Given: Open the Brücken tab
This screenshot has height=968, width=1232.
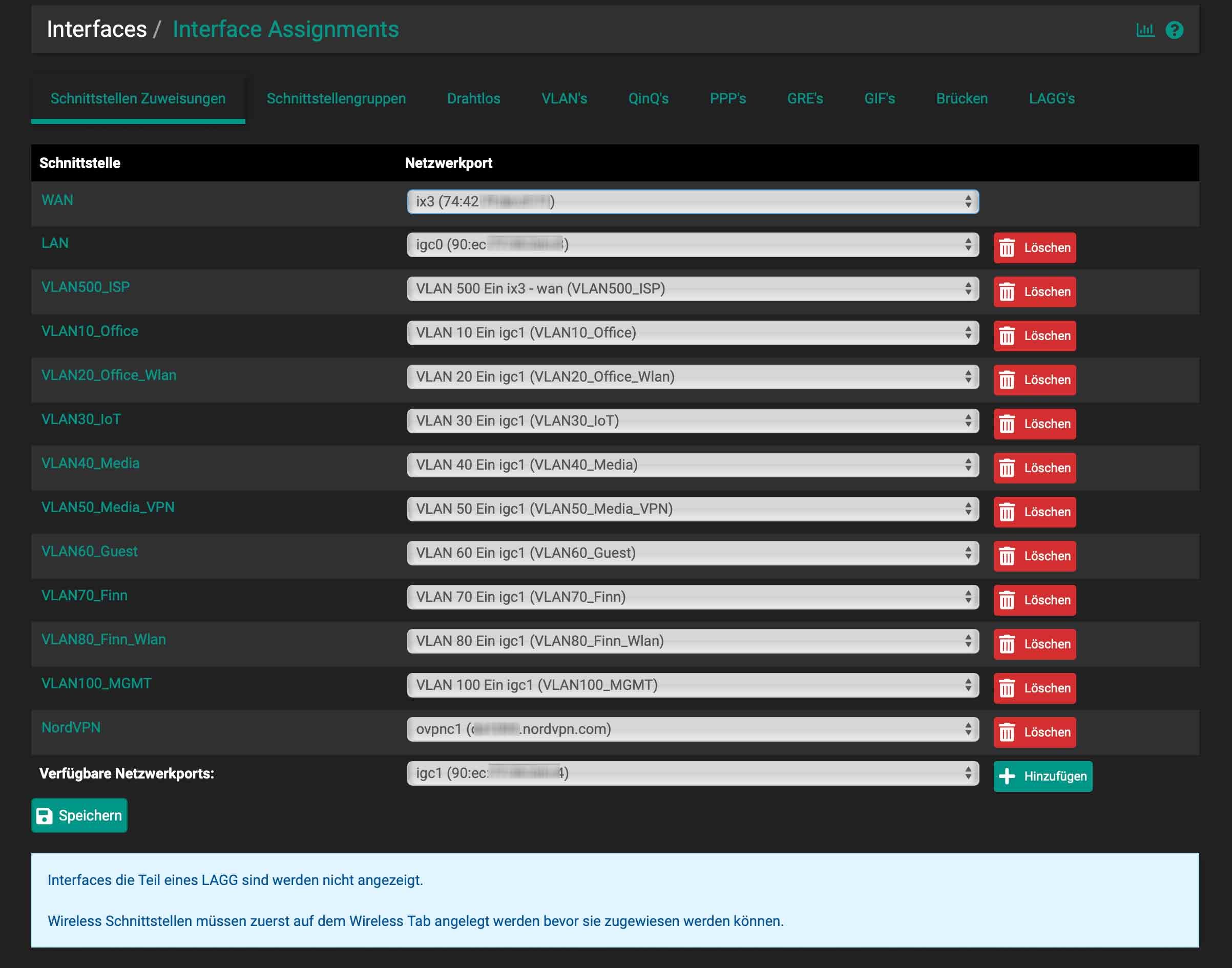Looking at the screenshot, I should click(x=962, y=98).
